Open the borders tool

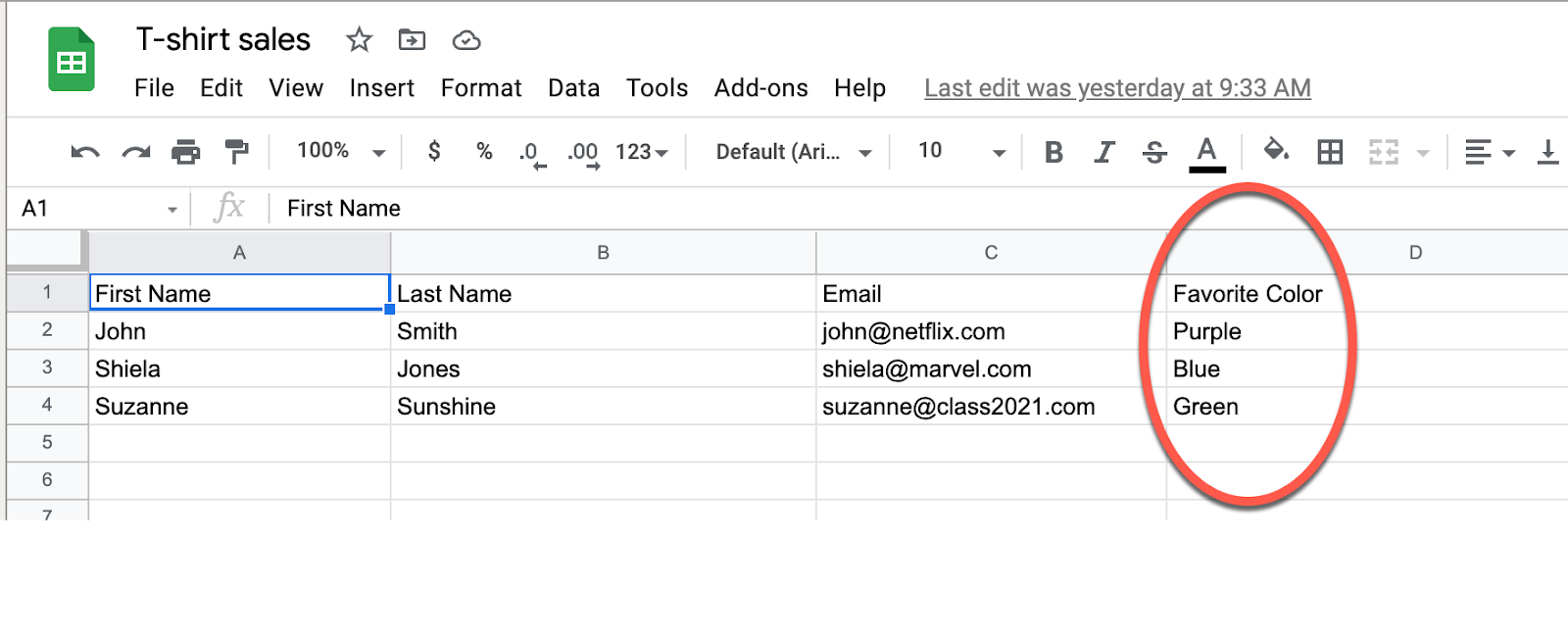click(1330, 152)
